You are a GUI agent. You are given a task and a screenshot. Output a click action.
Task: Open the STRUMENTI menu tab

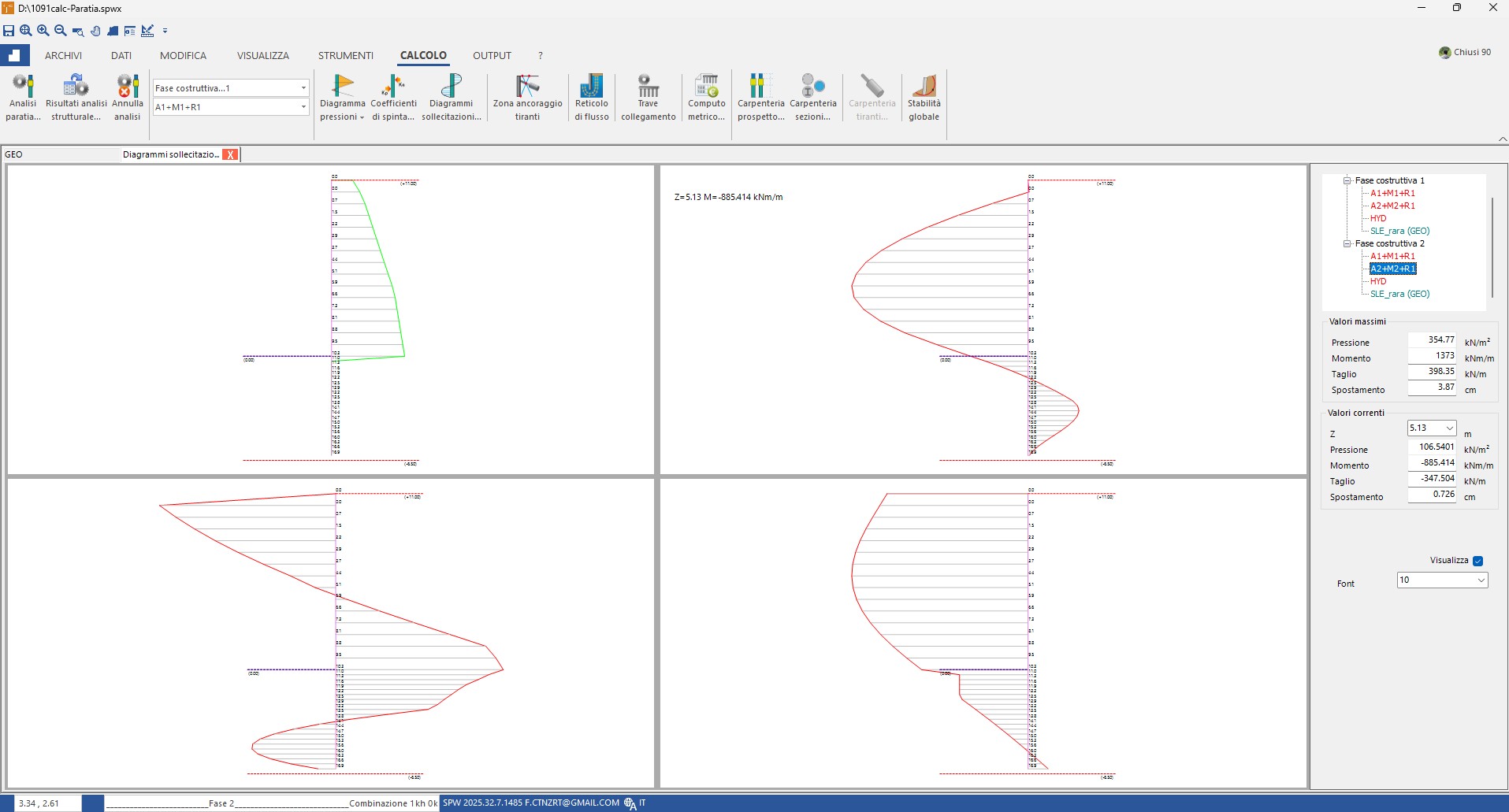click(346, 56)
